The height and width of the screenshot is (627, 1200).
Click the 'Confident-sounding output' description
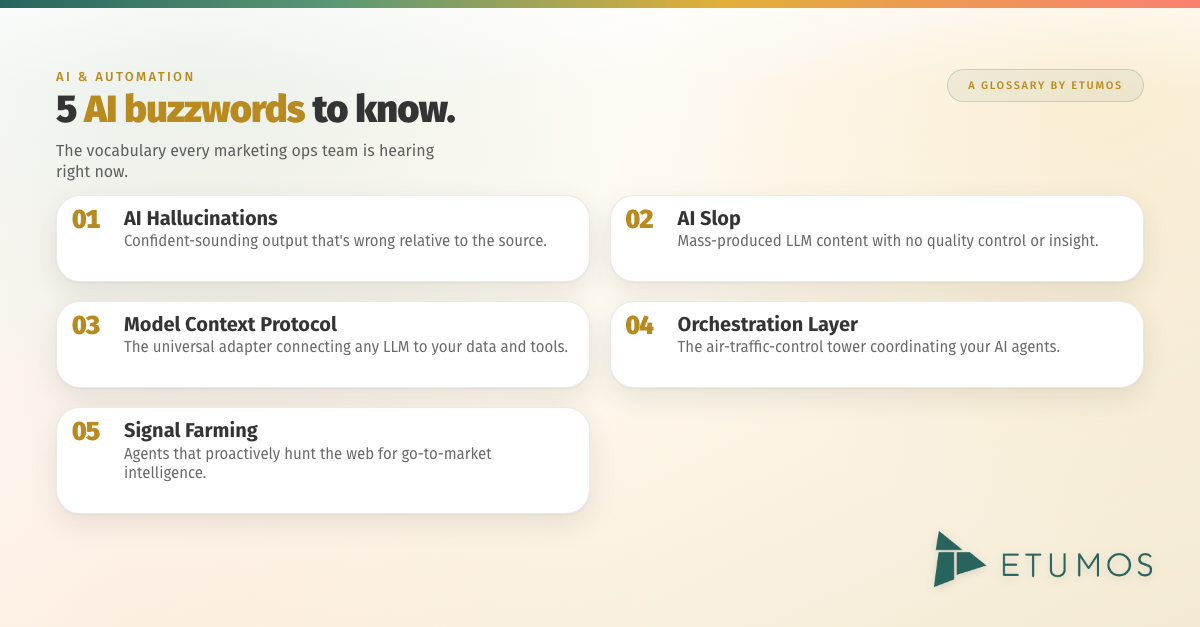(335, 241)
